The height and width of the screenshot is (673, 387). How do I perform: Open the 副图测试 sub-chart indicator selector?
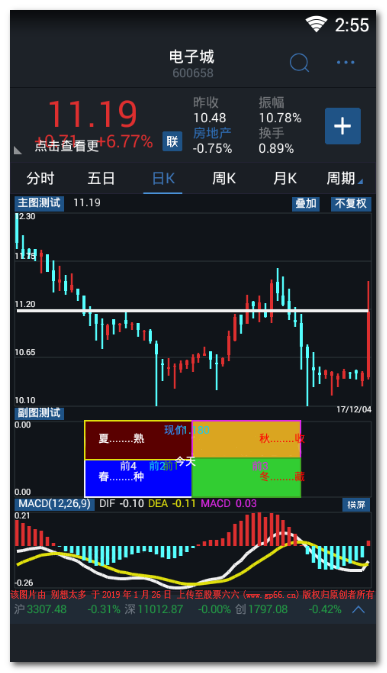click(x=39, y=413)
